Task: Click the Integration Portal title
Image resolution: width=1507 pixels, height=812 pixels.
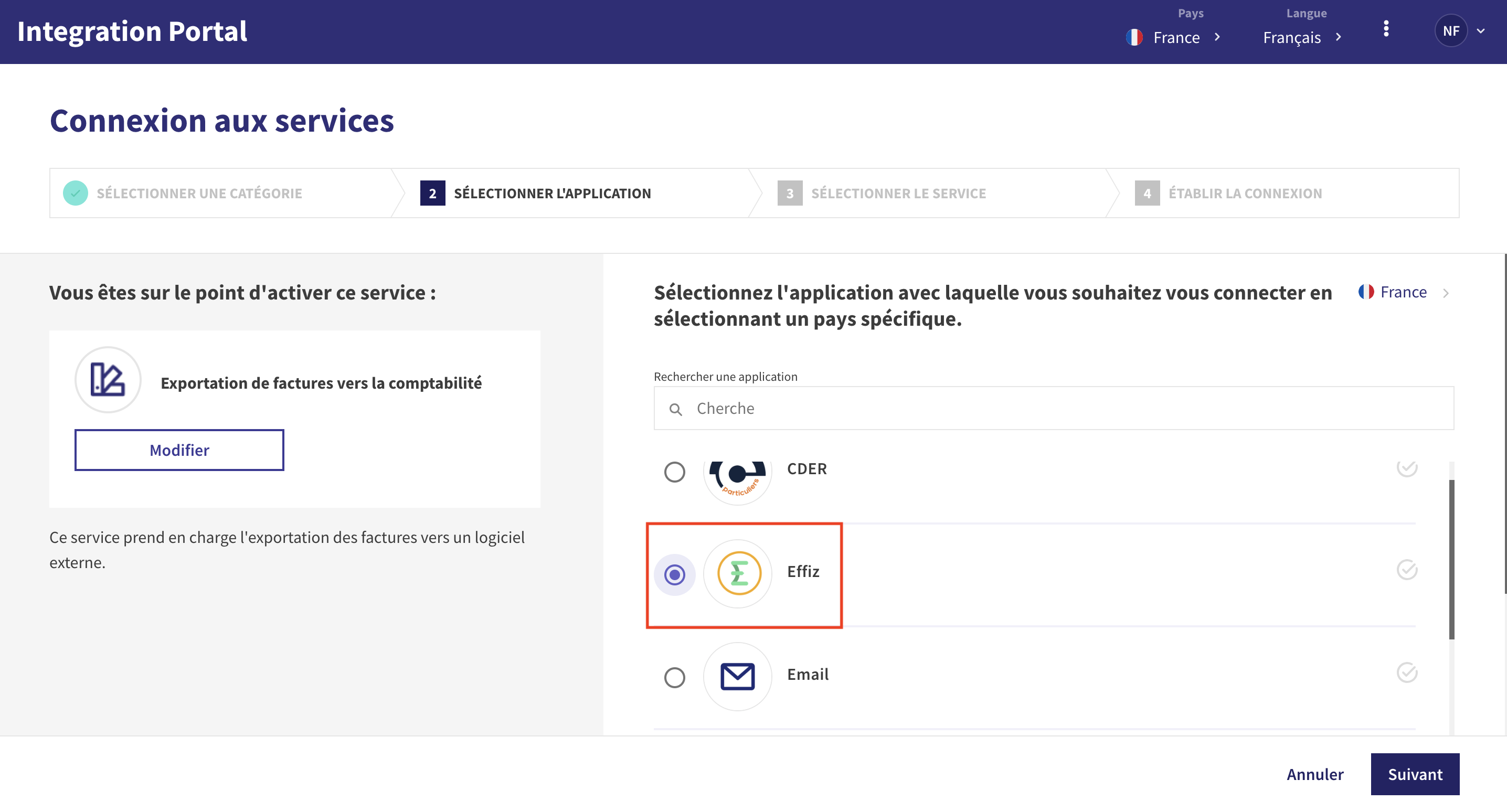Action: point(132,31)
